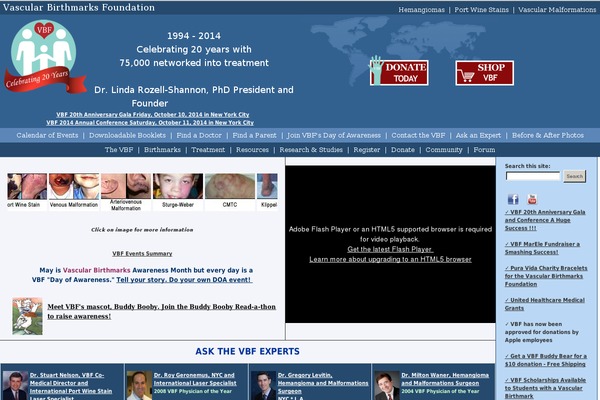600x400 pixels.
Task: Open United Healthcare Medical Grants link
Action: click(x=545, y=304)
